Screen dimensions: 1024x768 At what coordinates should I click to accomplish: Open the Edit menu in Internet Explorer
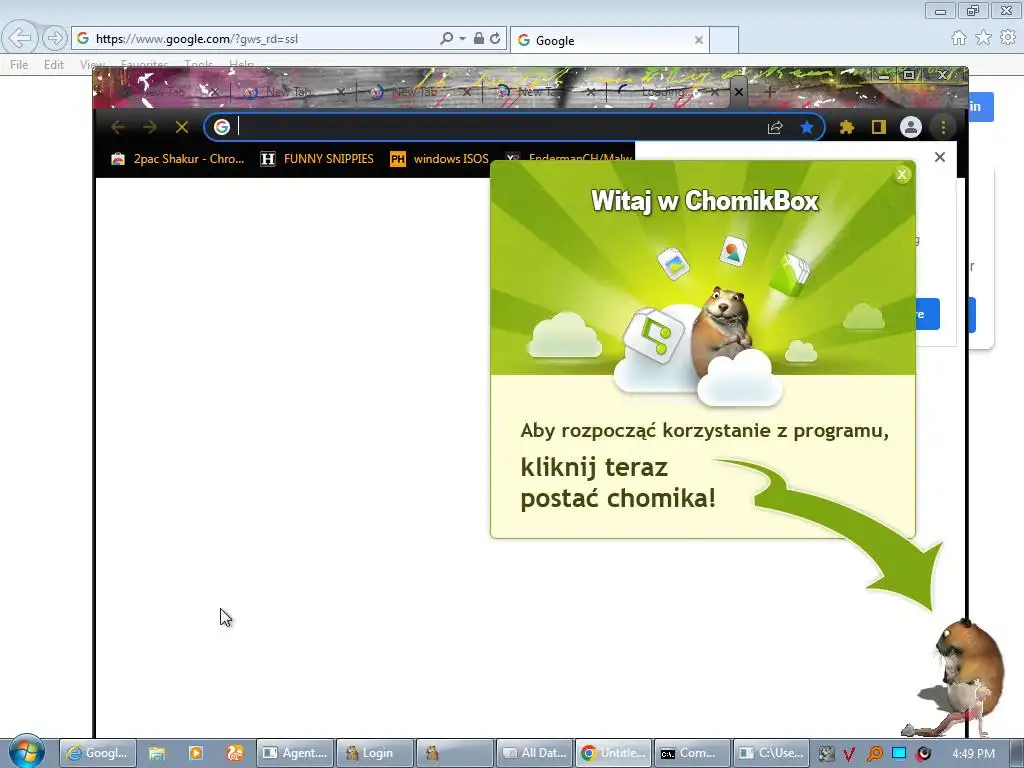[54, 65]
